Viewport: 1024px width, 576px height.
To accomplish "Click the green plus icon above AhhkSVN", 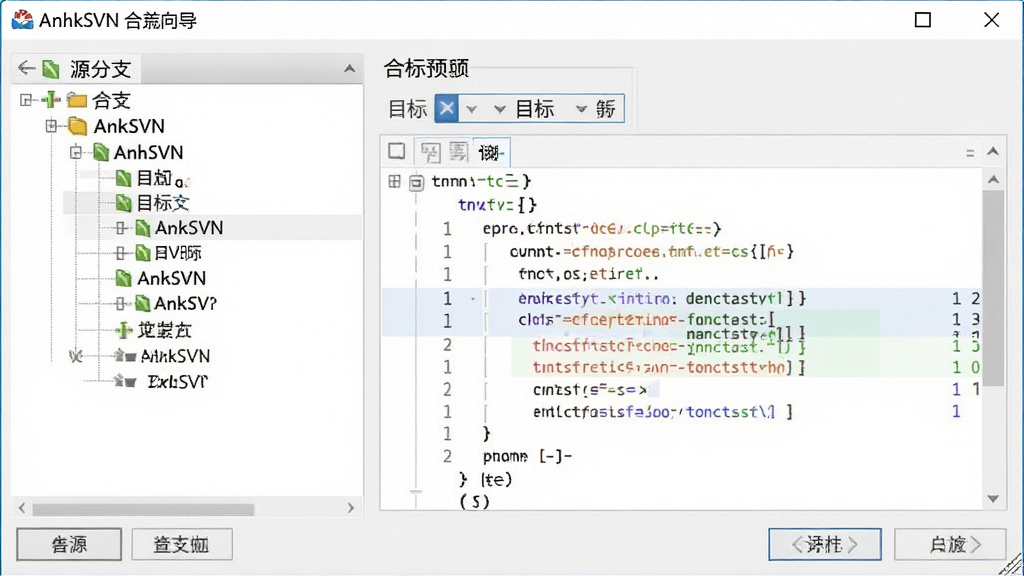I will pyautogui.click(x=123, y=330).
